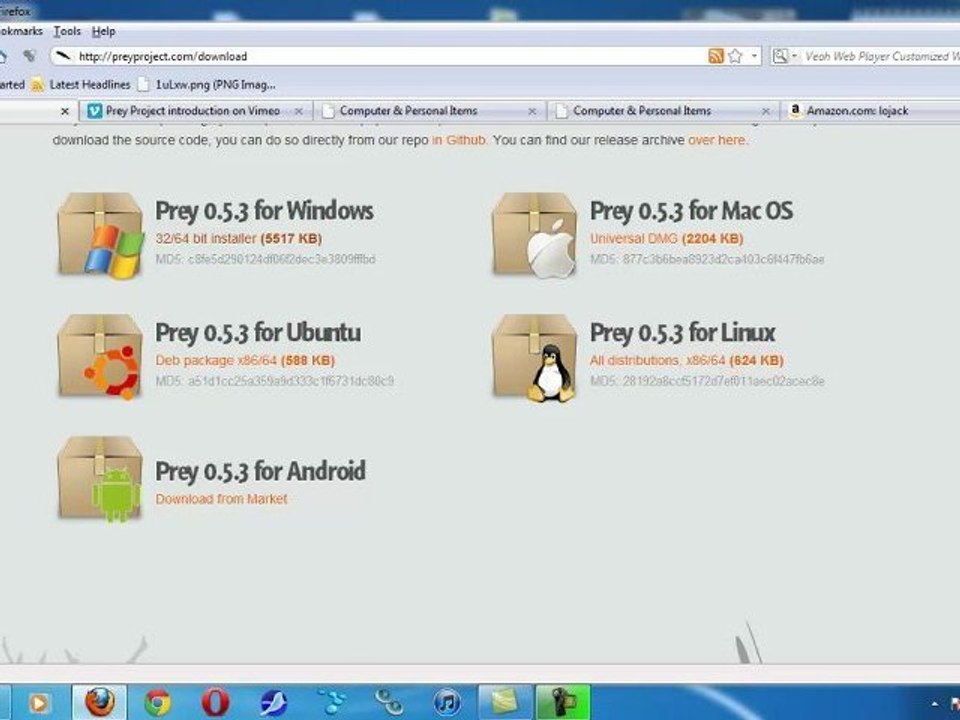Image resolution: width=960 pixels, height=720 pixels.
Task: Click the Prey 0.5.3 for Mac OS heading
Action: click(x=691, y=211)
